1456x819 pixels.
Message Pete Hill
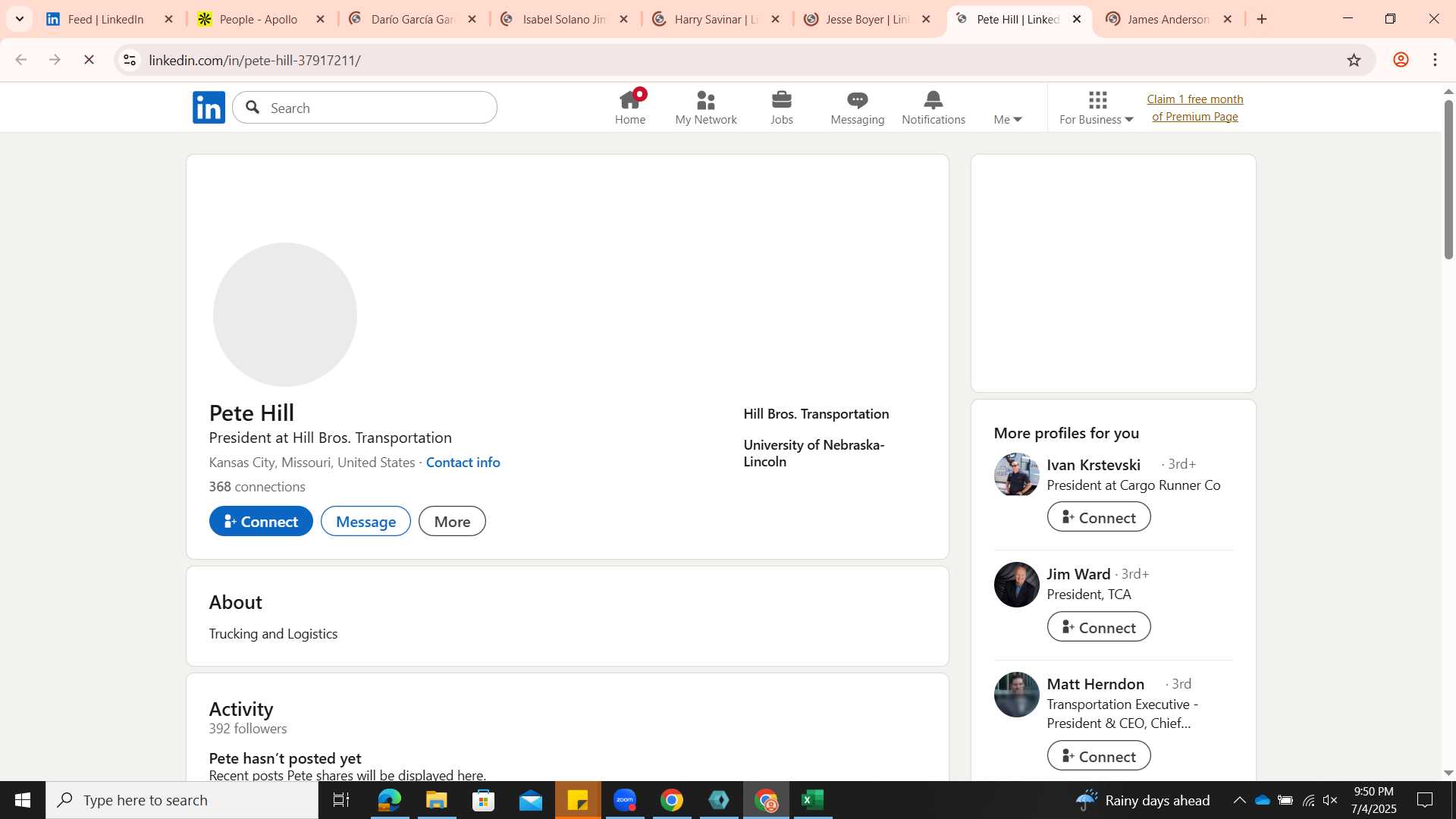[366, 521]
